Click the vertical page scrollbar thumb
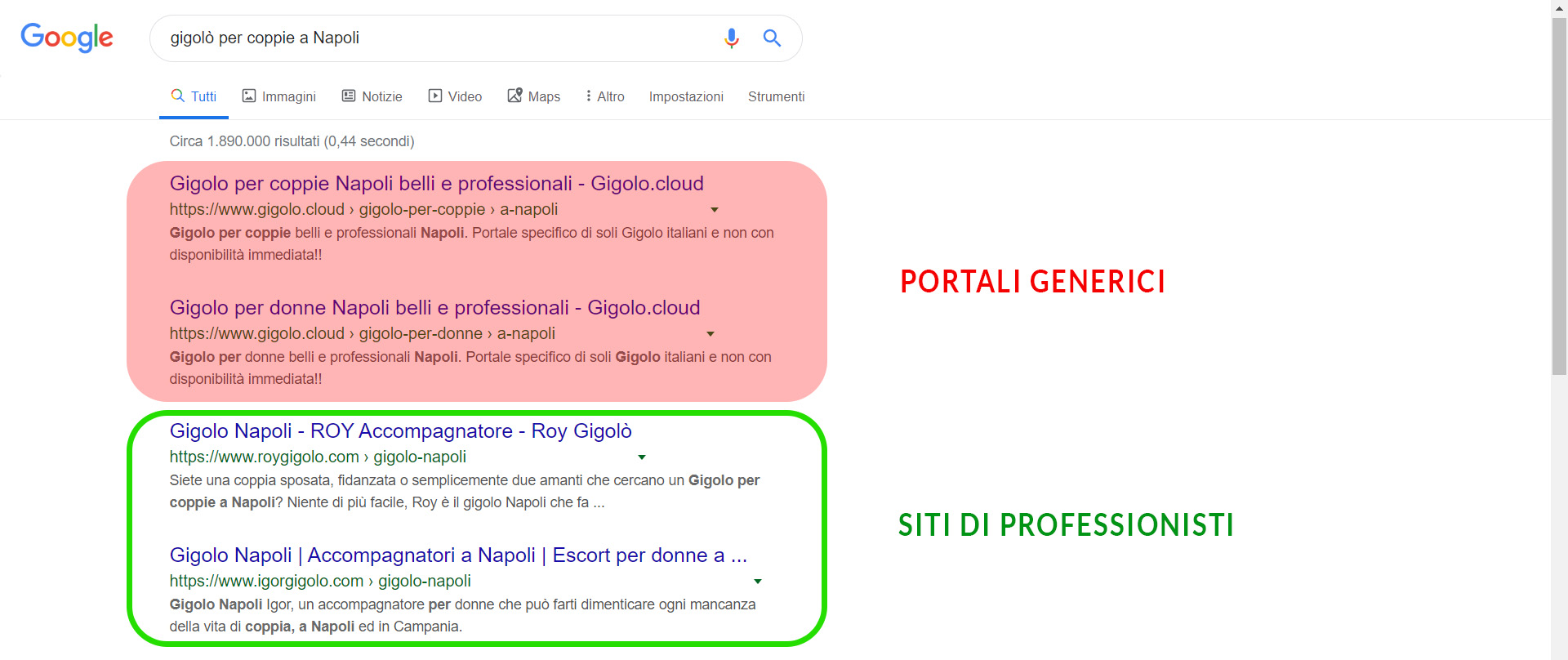Screen dimensions: 1568x660 pyautogui.click(x=1559, y=196)
